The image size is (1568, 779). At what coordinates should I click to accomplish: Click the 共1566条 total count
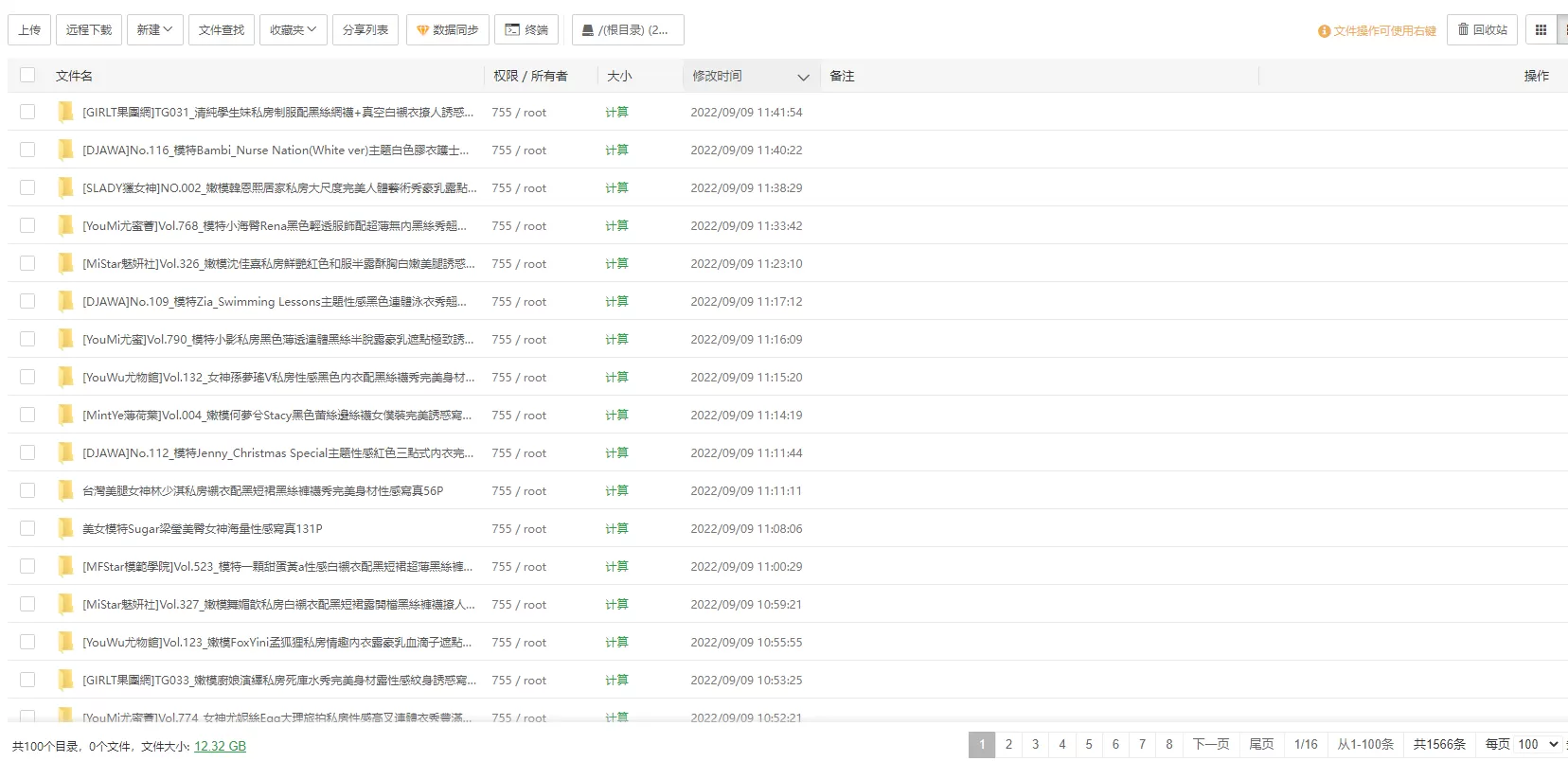click(x=1439, y=744)
